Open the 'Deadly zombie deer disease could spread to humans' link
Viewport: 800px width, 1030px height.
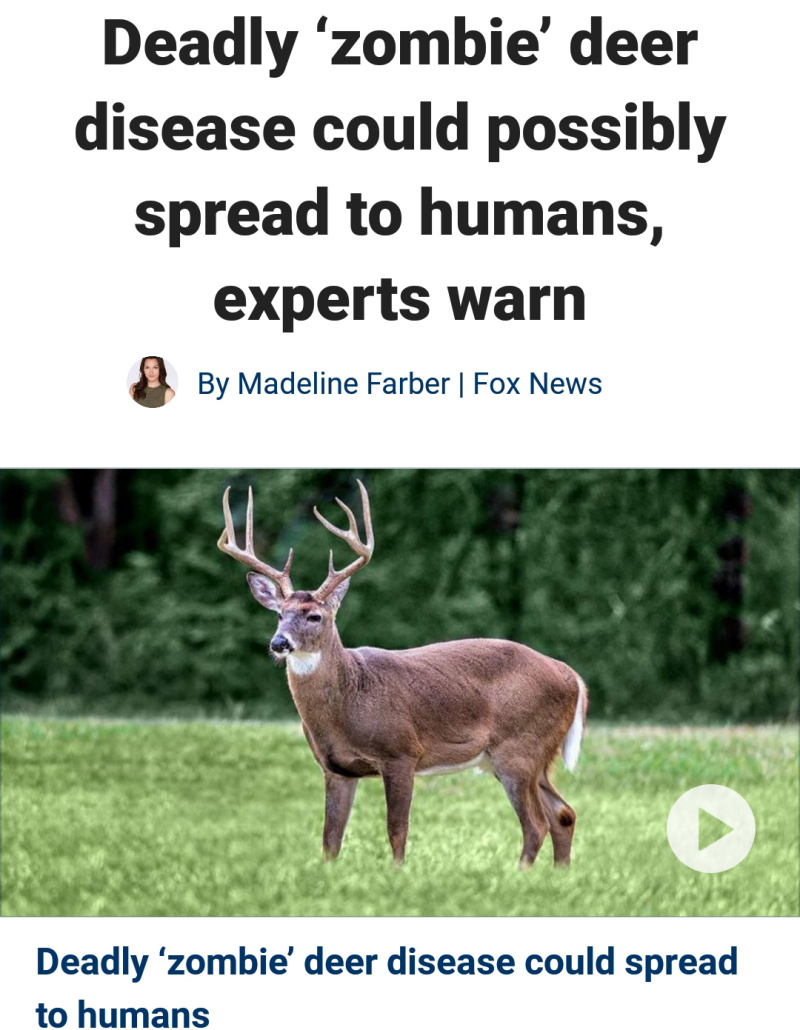387,987
